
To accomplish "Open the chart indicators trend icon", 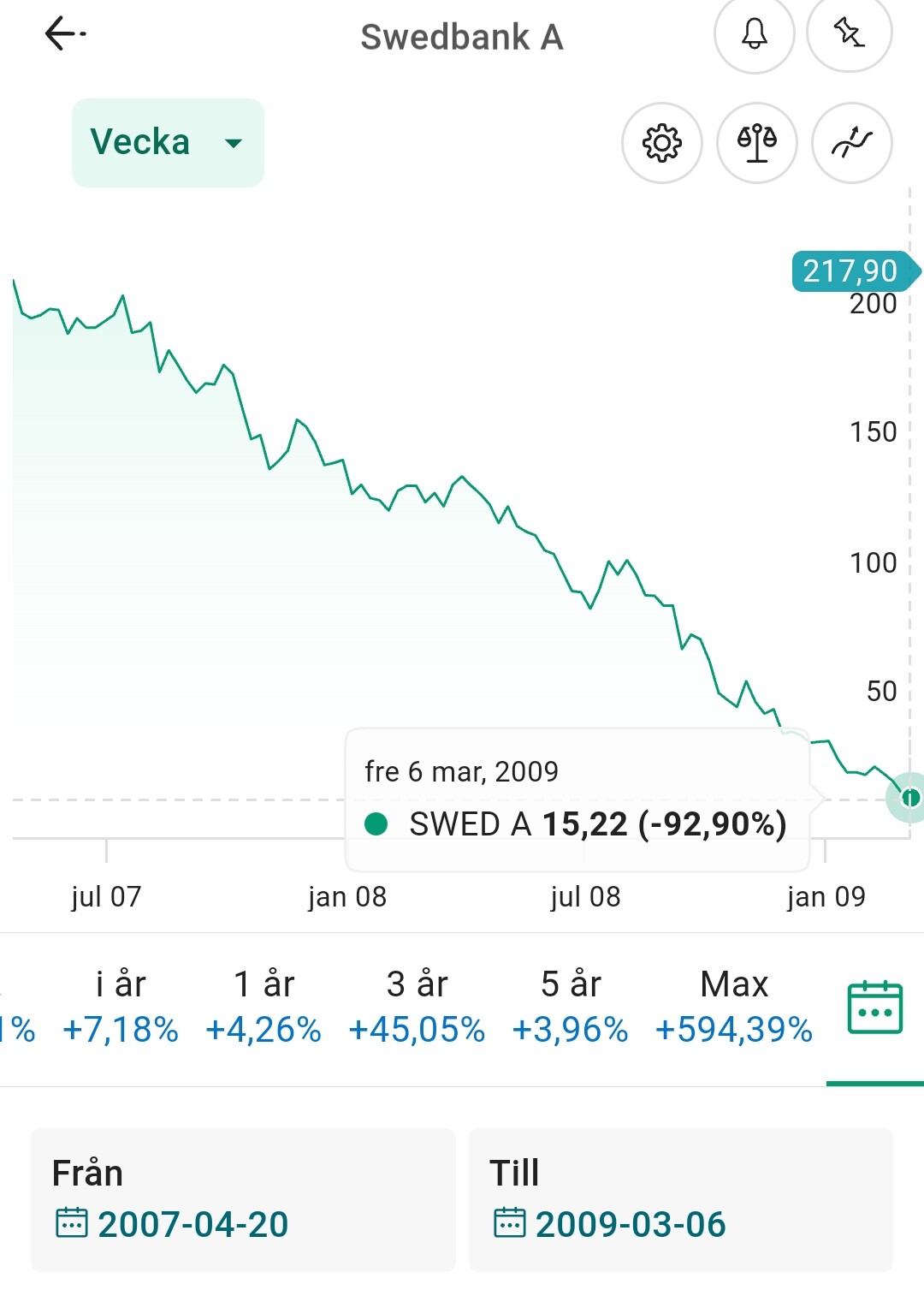I will point(852,143).
